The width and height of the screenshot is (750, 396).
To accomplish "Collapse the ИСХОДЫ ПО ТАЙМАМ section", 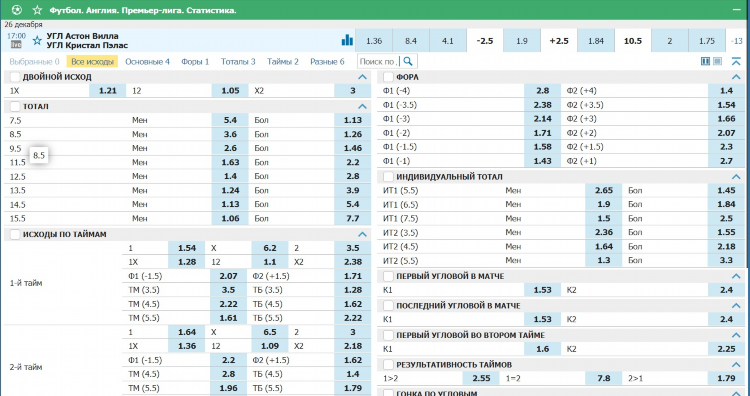I will pos(362,234).
